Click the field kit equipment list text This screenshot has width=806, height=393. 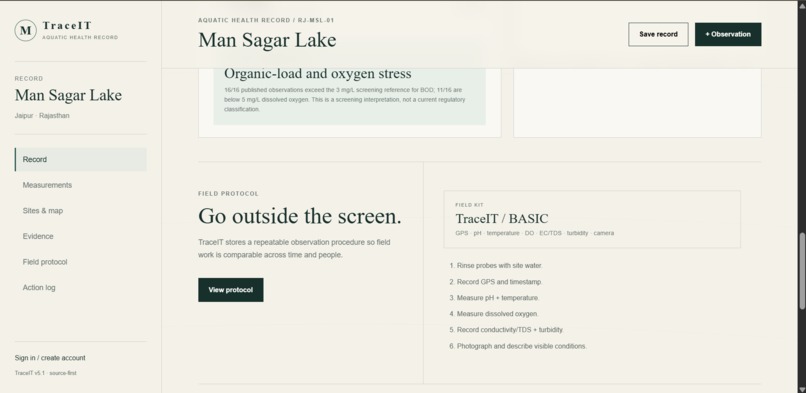(x=535, y=233)
